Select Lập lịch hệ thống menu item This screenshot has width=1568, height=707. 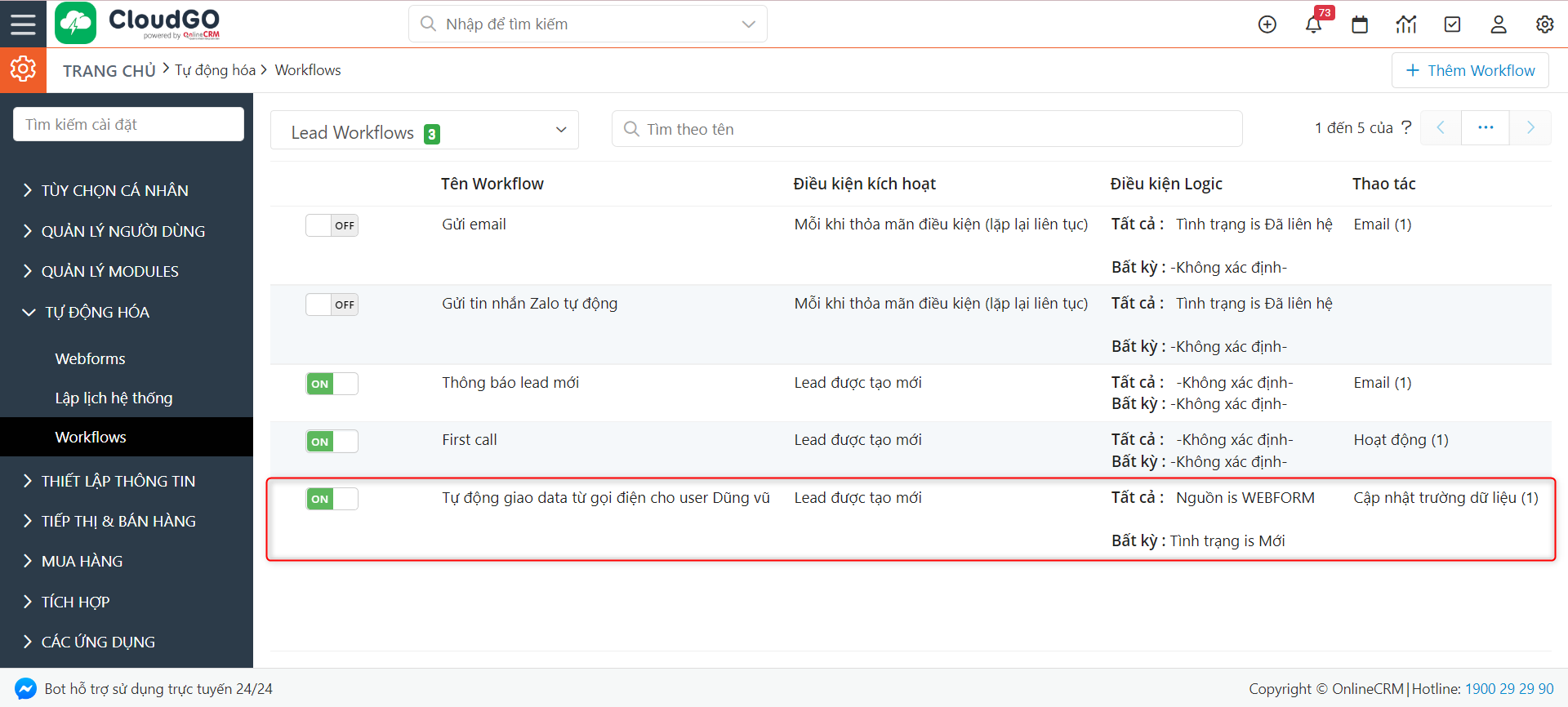pos(114,398)
